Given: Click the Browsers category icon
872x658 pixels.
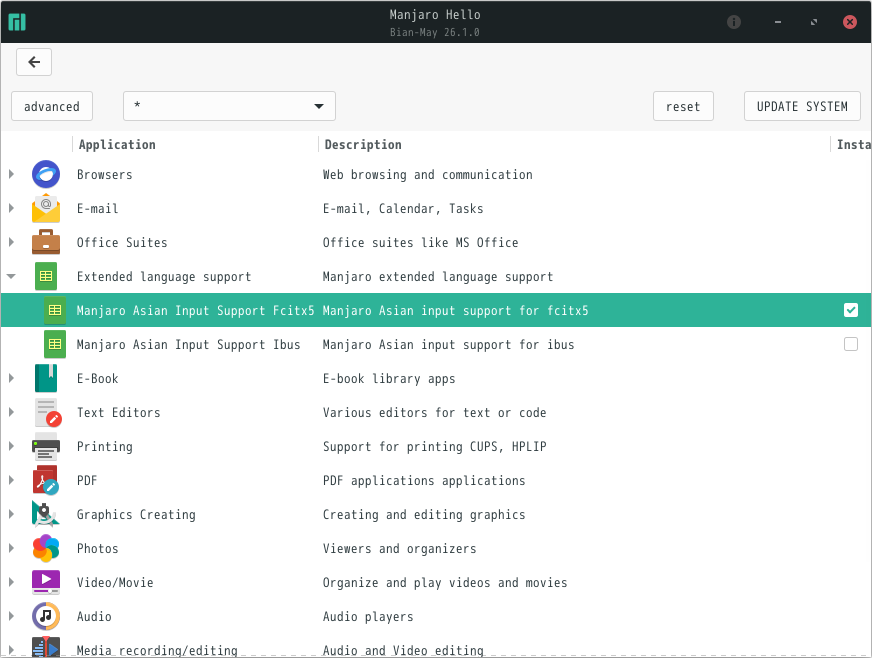Looking at the screenshot, I should pos(46,174).
